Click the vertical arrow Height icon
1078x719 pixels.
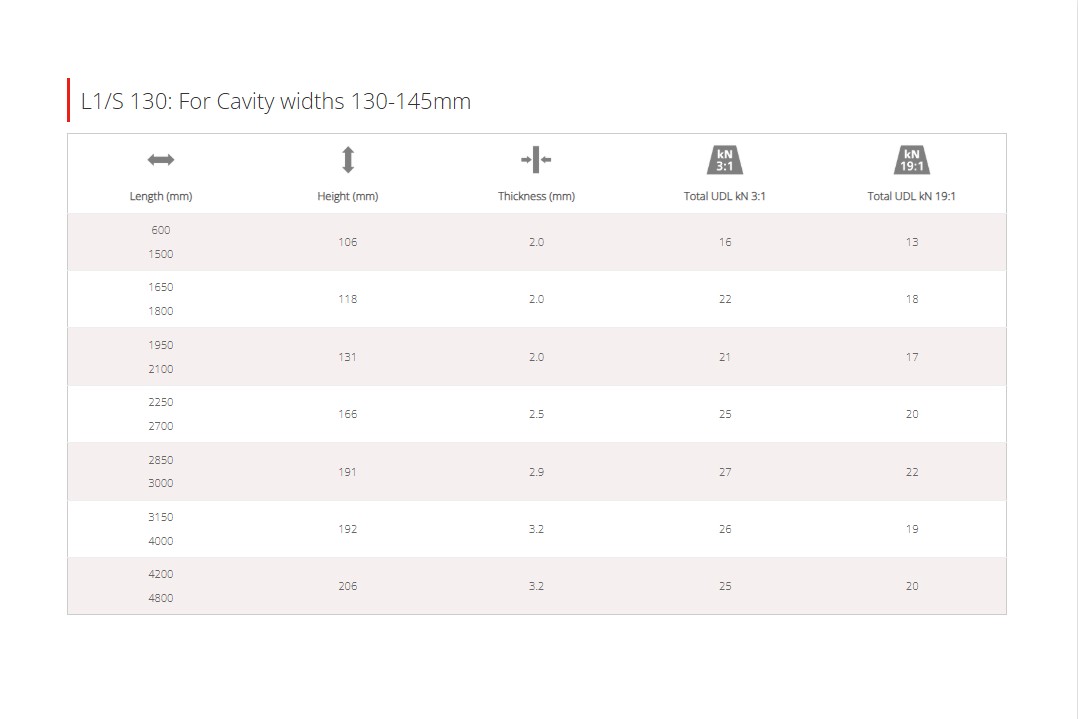pos(348,159)
